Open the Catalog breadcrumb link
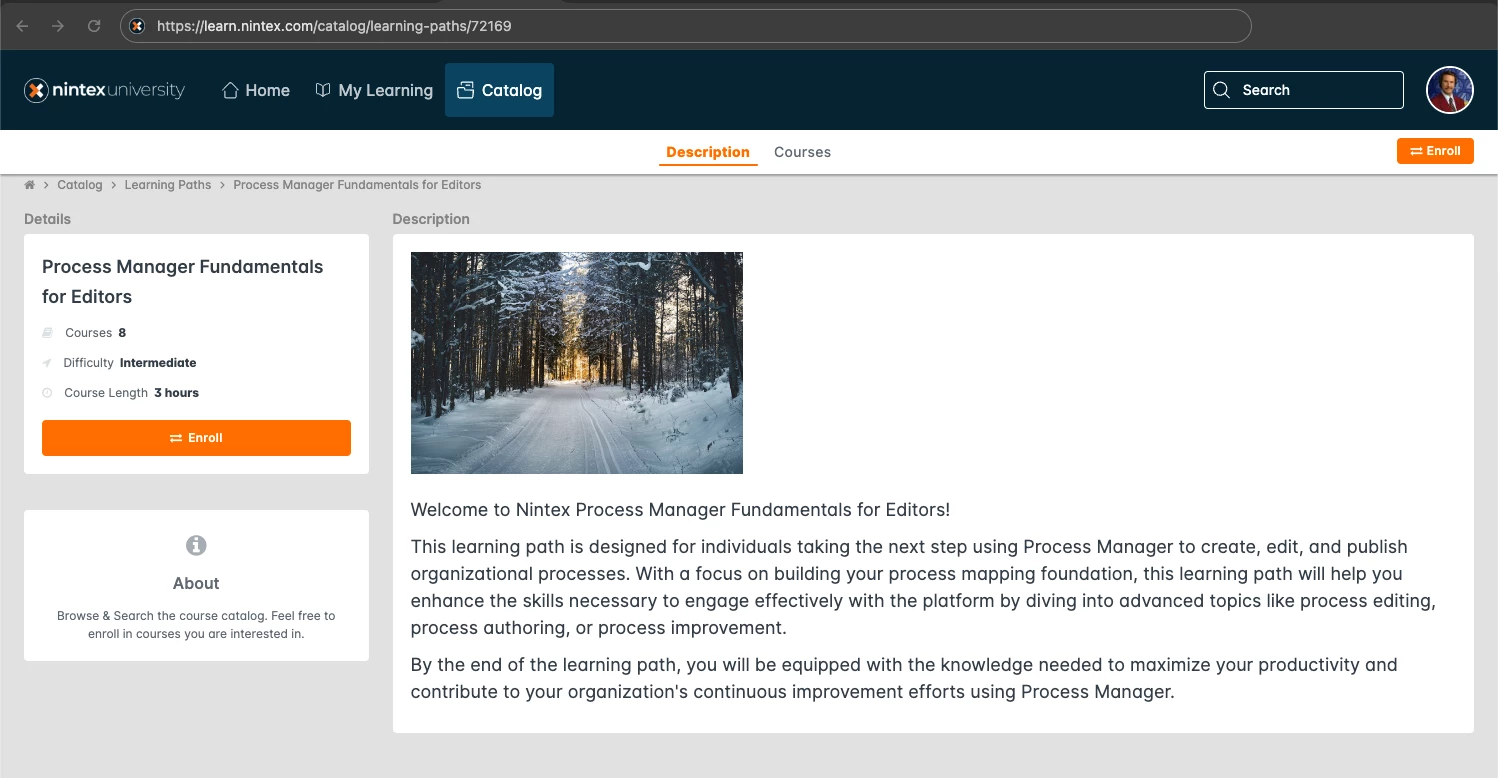Viewport: 1498px width, 778px height. (80, 185)
